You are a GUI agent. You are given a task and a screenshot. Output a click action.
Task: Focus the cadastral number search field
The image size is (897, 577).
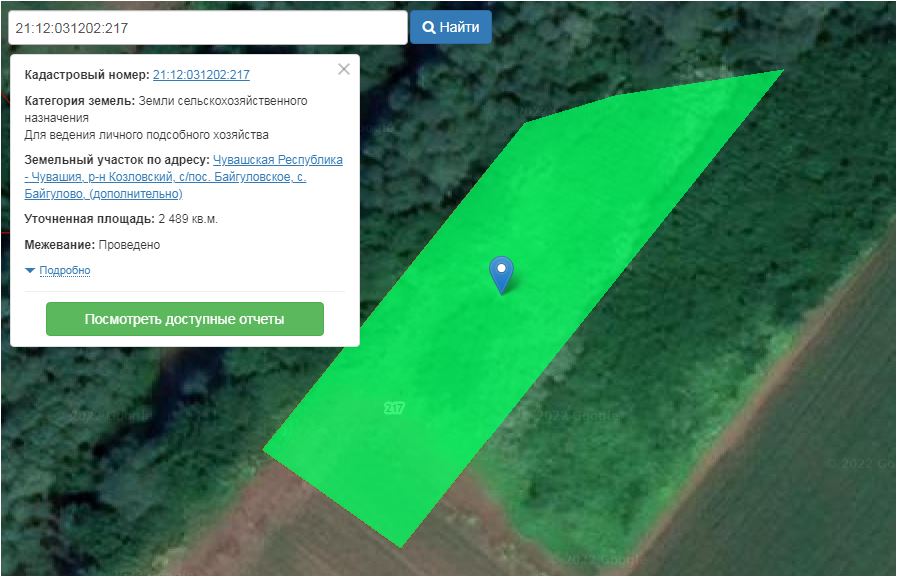coord(205,27)
